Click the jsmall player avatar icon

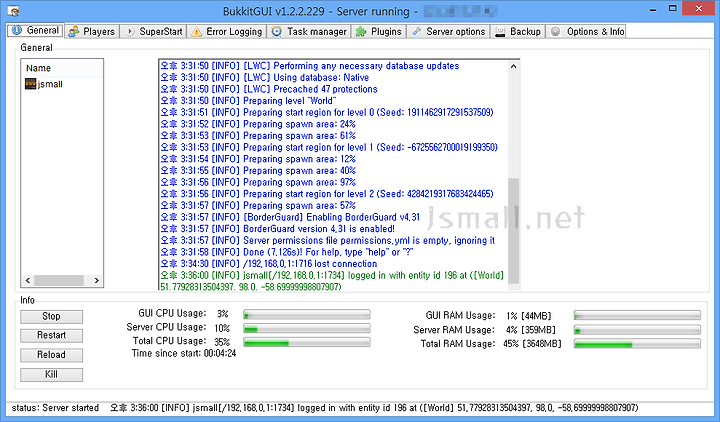[x=30, y=84]
